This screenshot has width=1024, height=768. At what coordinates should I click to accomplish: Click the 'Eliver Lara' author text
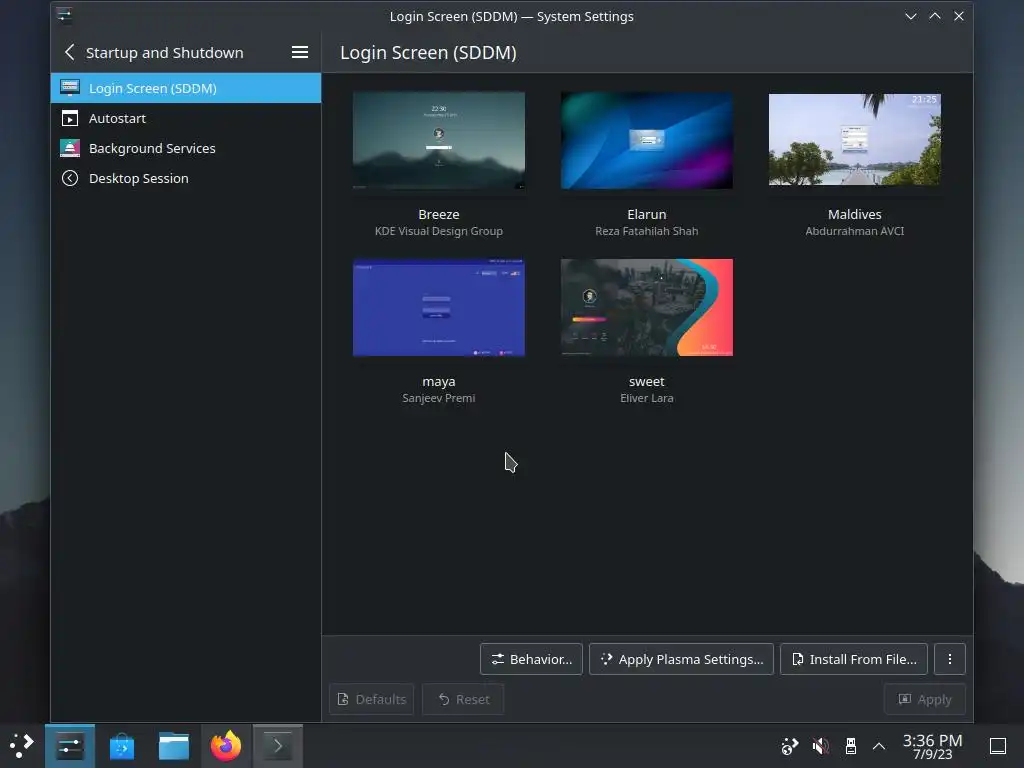(x=647, y=398)
